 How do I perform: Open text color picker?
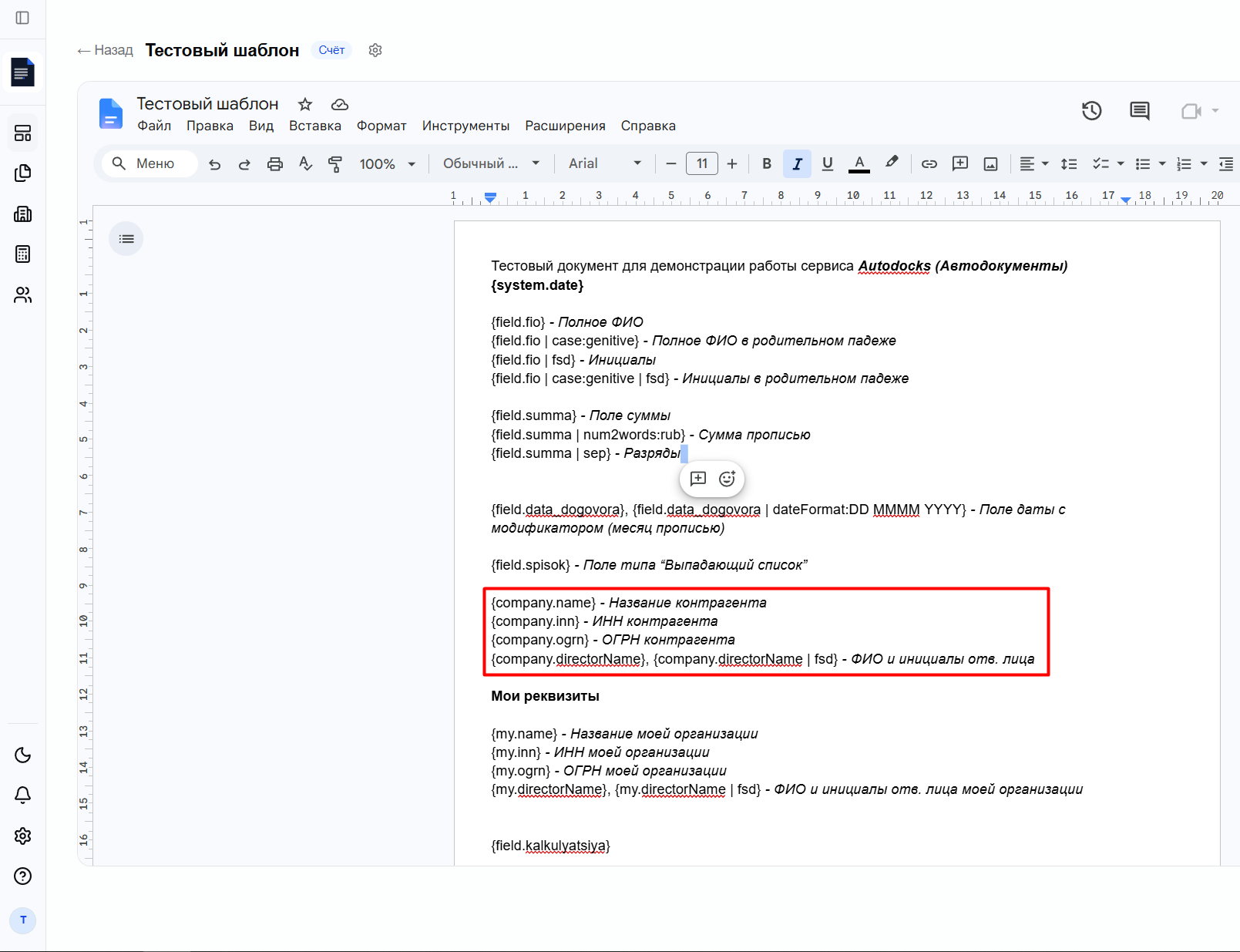pos(859,163)
